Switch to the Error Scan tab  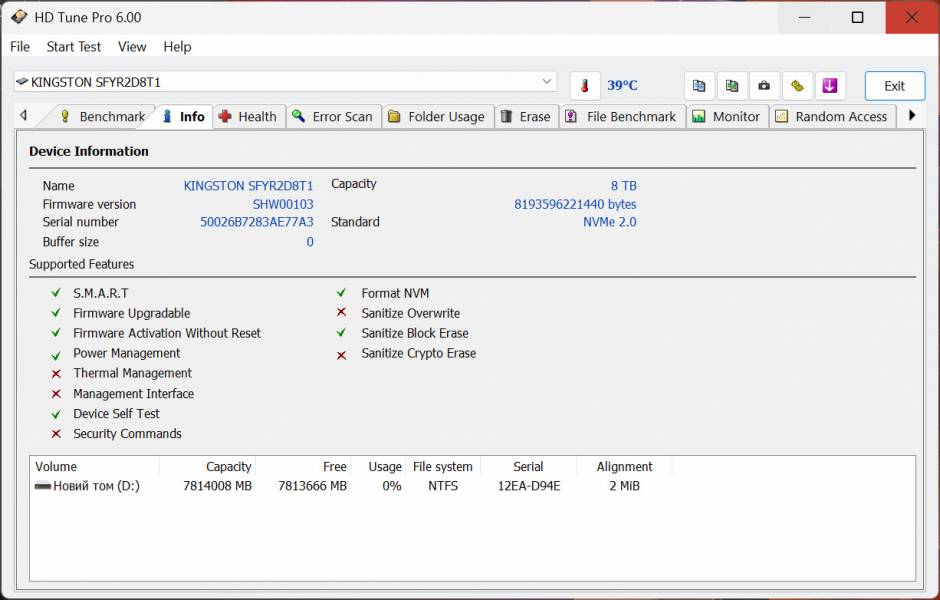332,117
